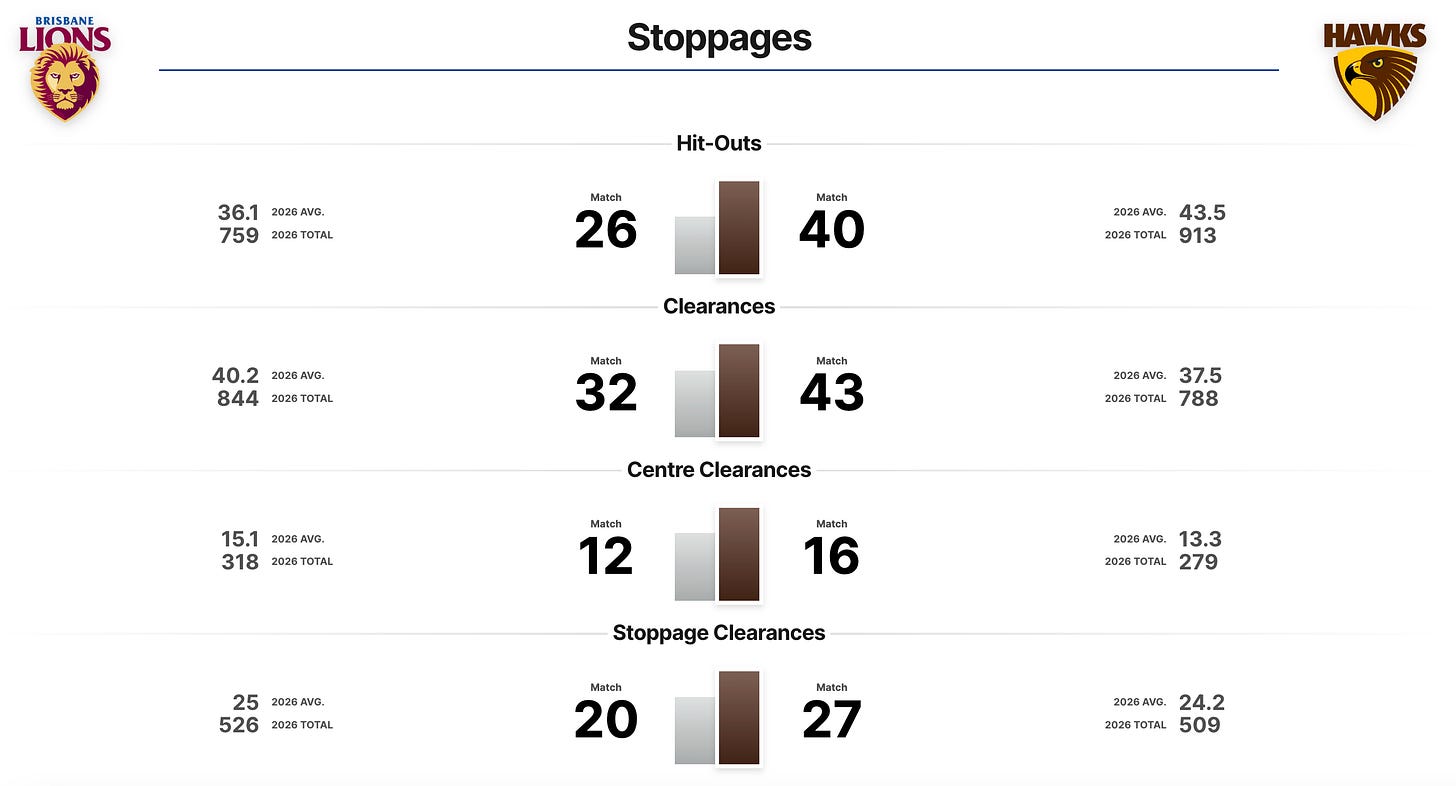This screenshot has width=1456, height=786.
Task: Click the grey Lions Centre Clearances bar
Action: coord(695,567)
